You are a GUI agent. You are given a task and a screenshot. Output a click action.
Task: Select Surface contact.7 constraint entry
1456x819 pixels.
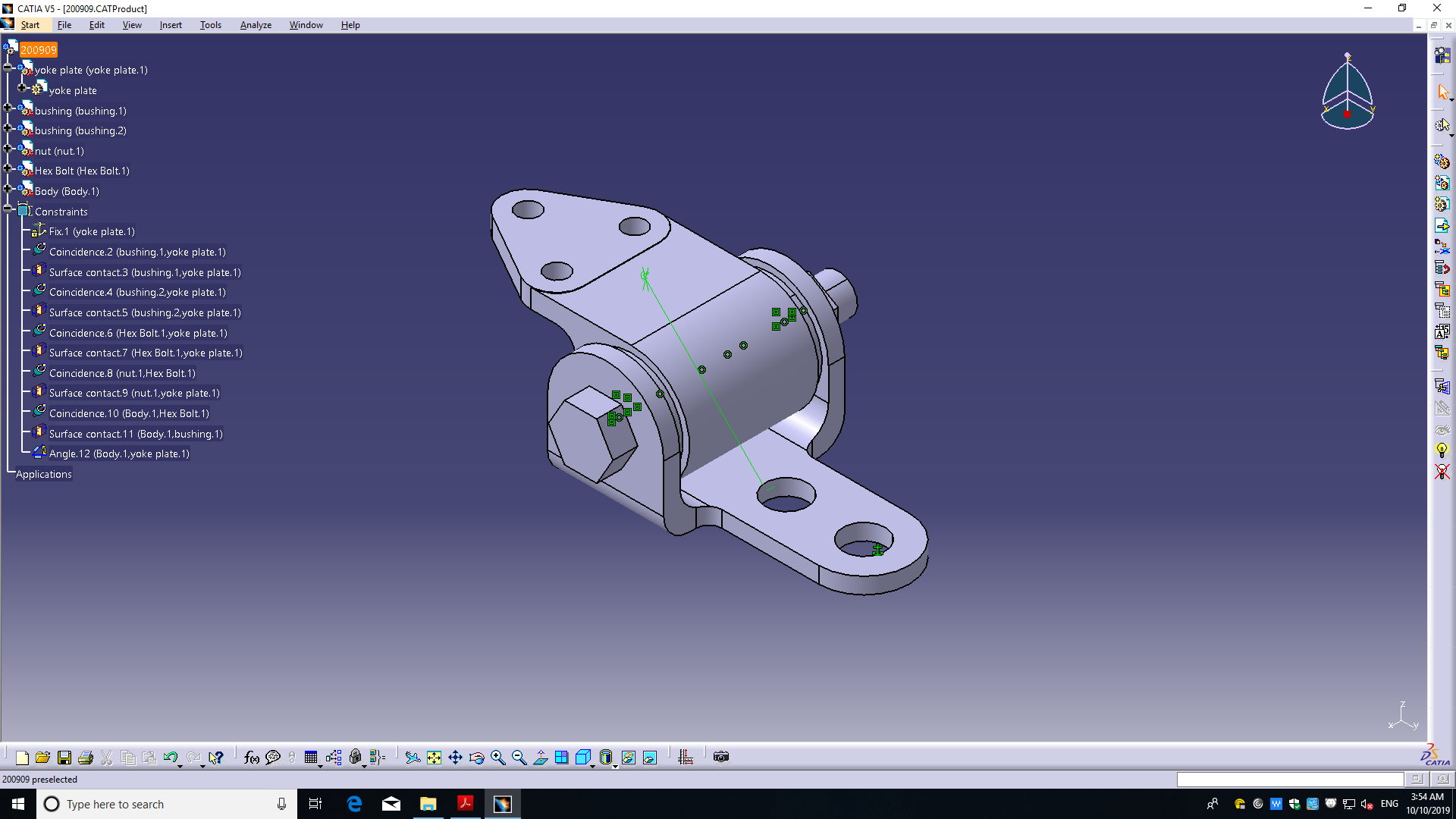tap(146, 353)
